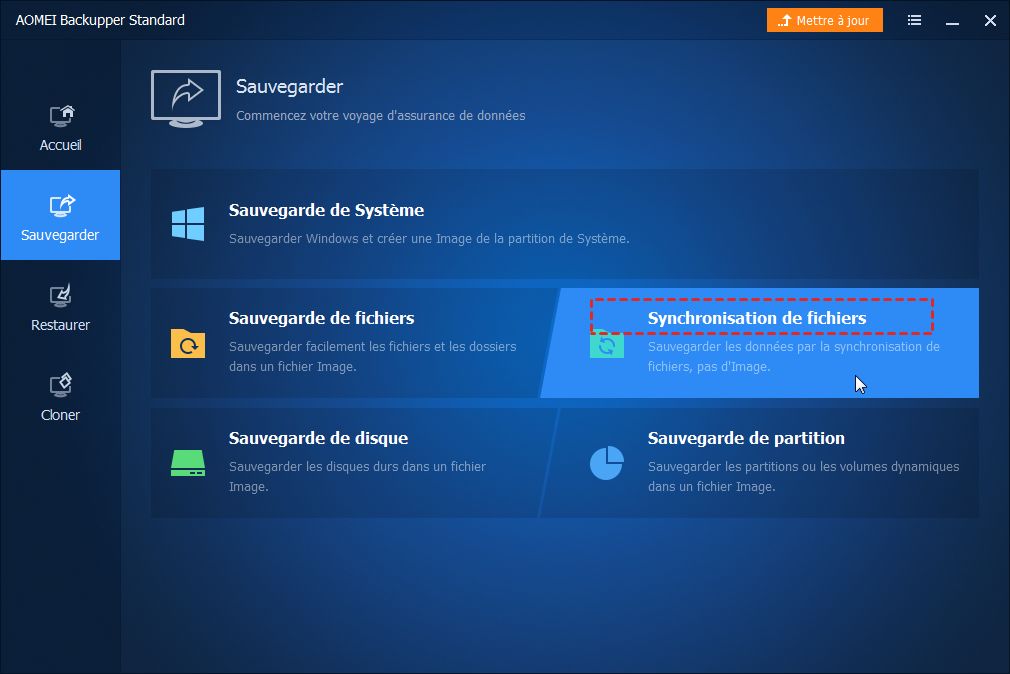Switch to the Cloner tab label
The image size is (1010, 674).
pyautogui.click(x=61, y=415)
